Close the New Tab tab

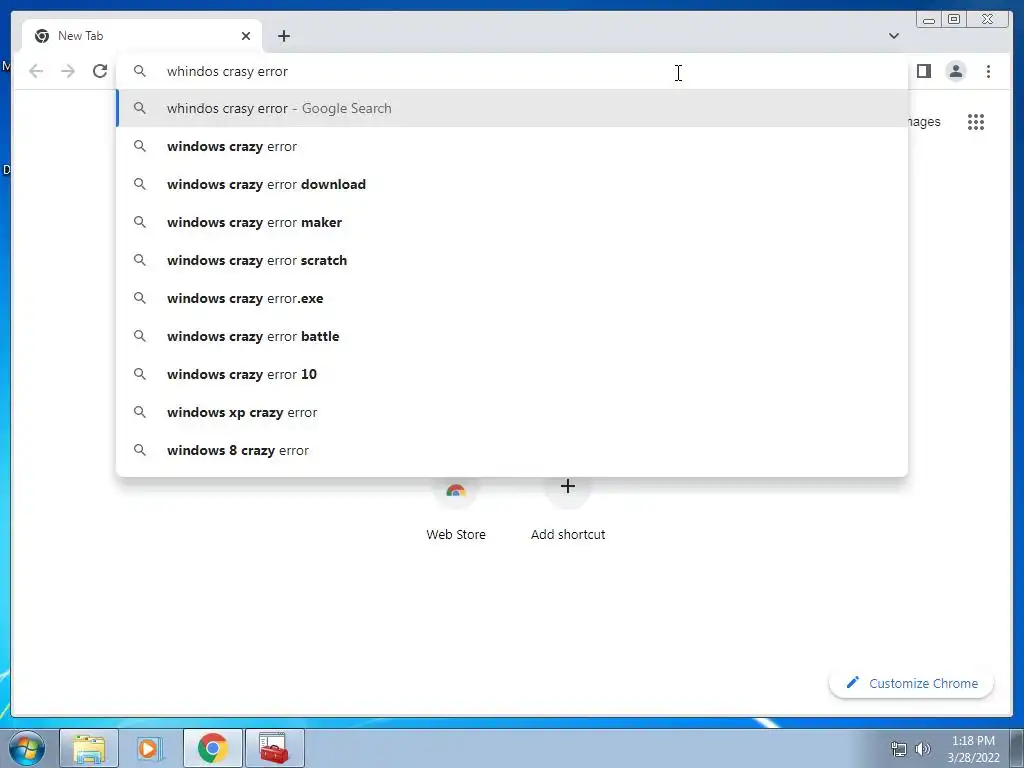246,36
